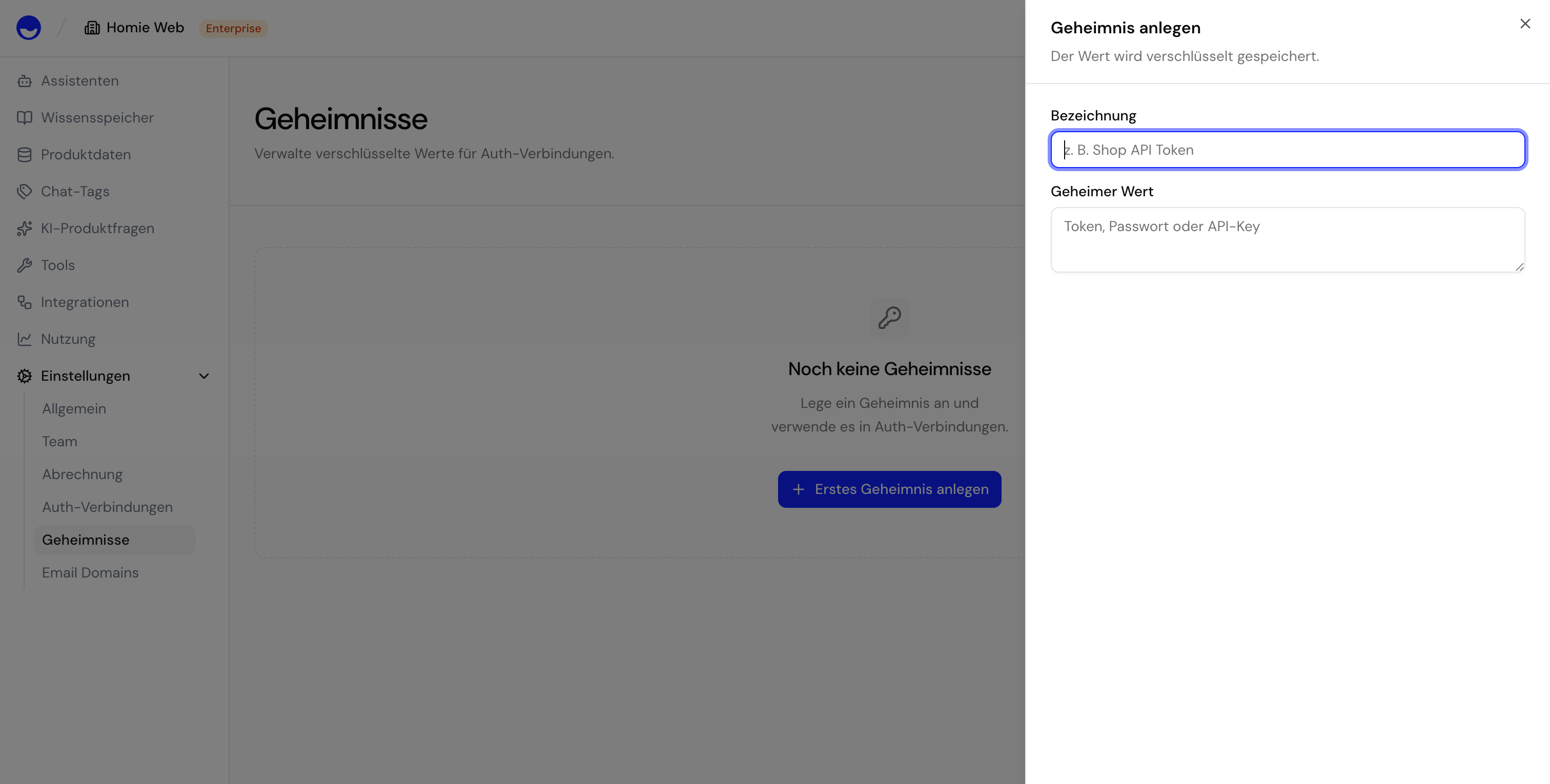Viewport: 1550px width, 784px height.
Task: Click the Assistenten robot icon
Action: click(x=25, y=80)
